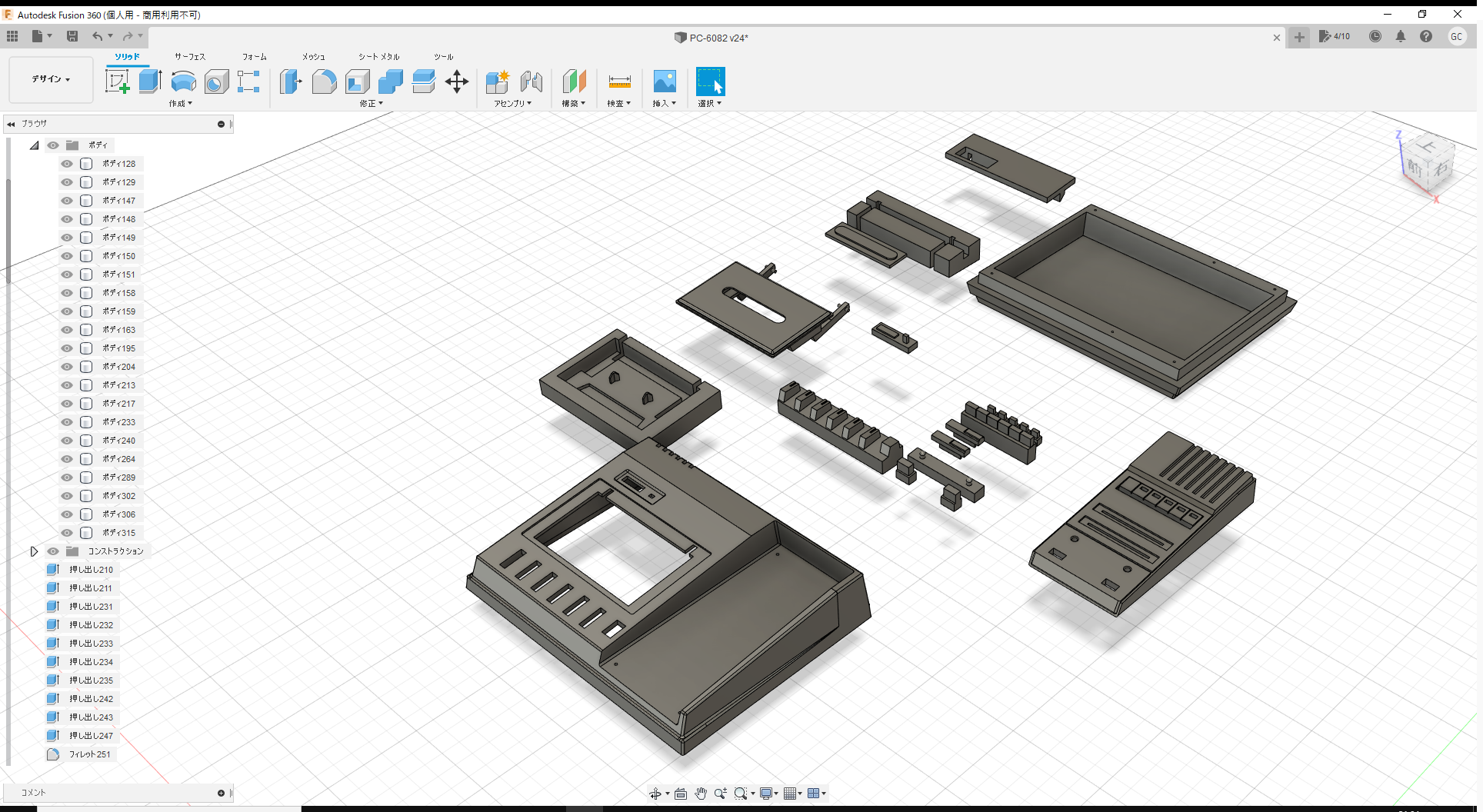
Task: Open the Hole tool
Action: tap(216, 82)
